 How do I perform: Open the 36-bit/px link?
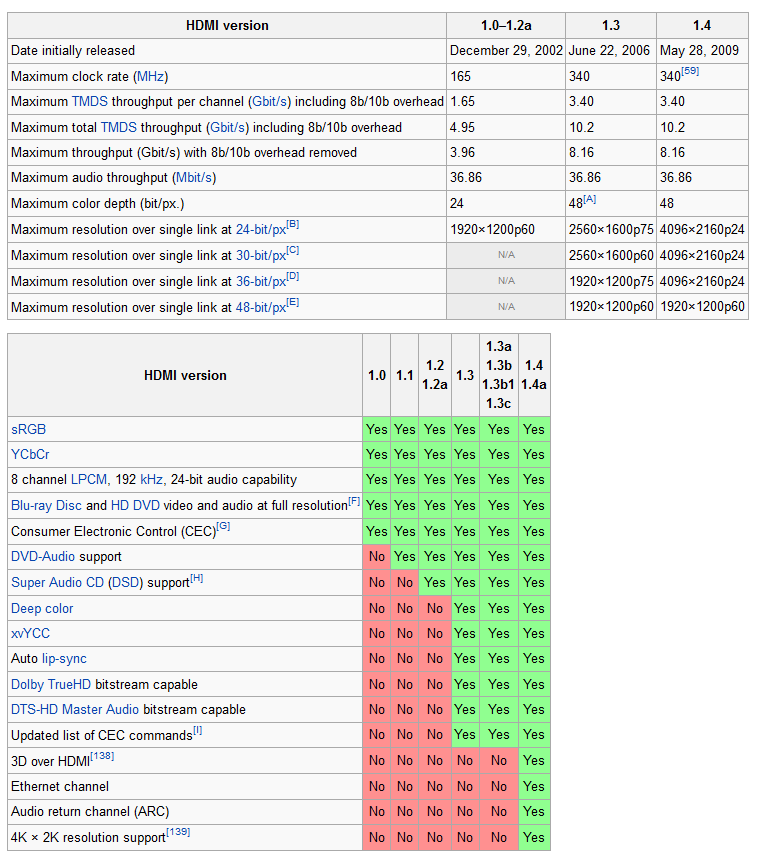point(261,281)
